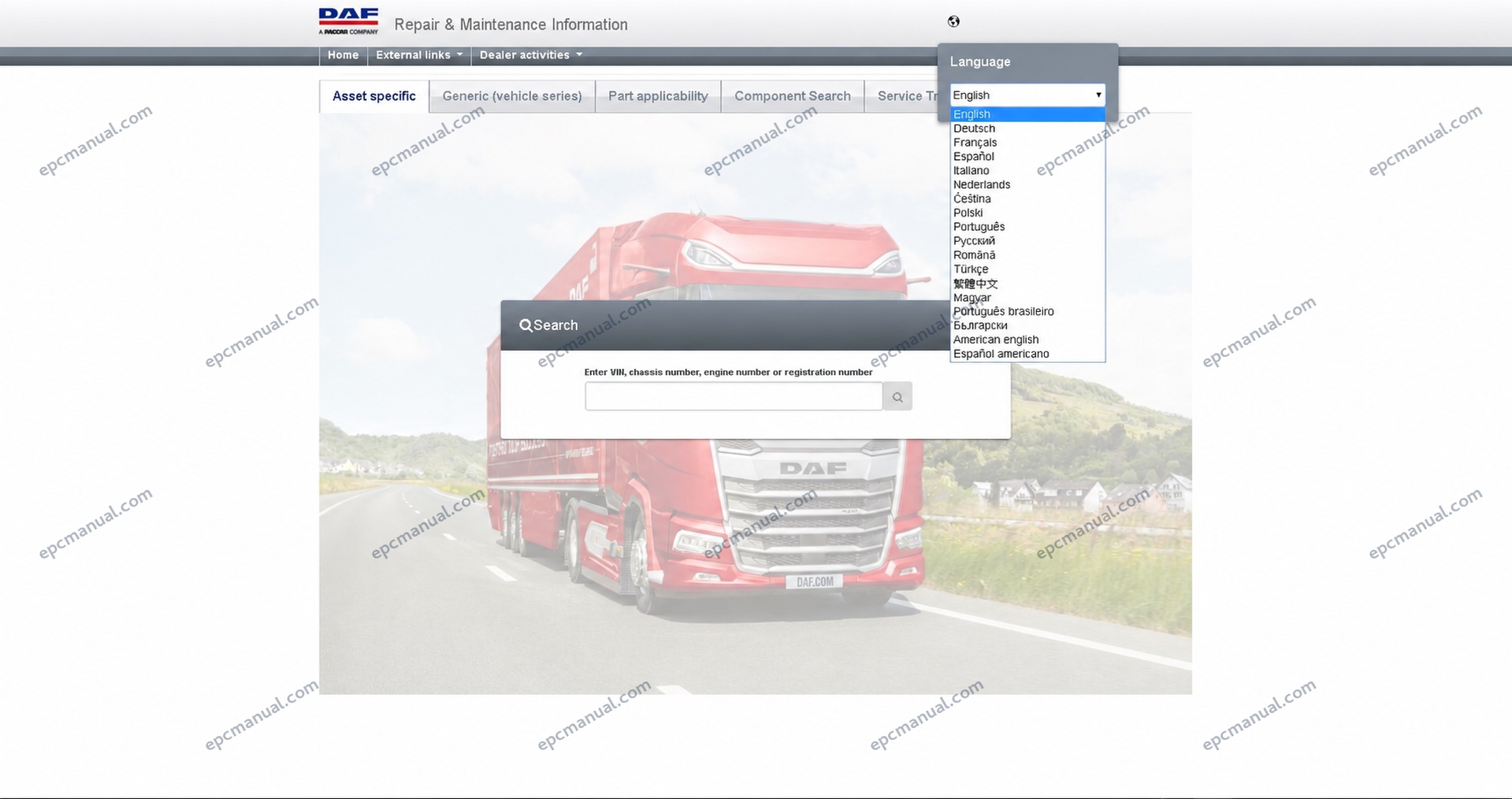
Task: Choose American english language option
Action: point(1027,340)
